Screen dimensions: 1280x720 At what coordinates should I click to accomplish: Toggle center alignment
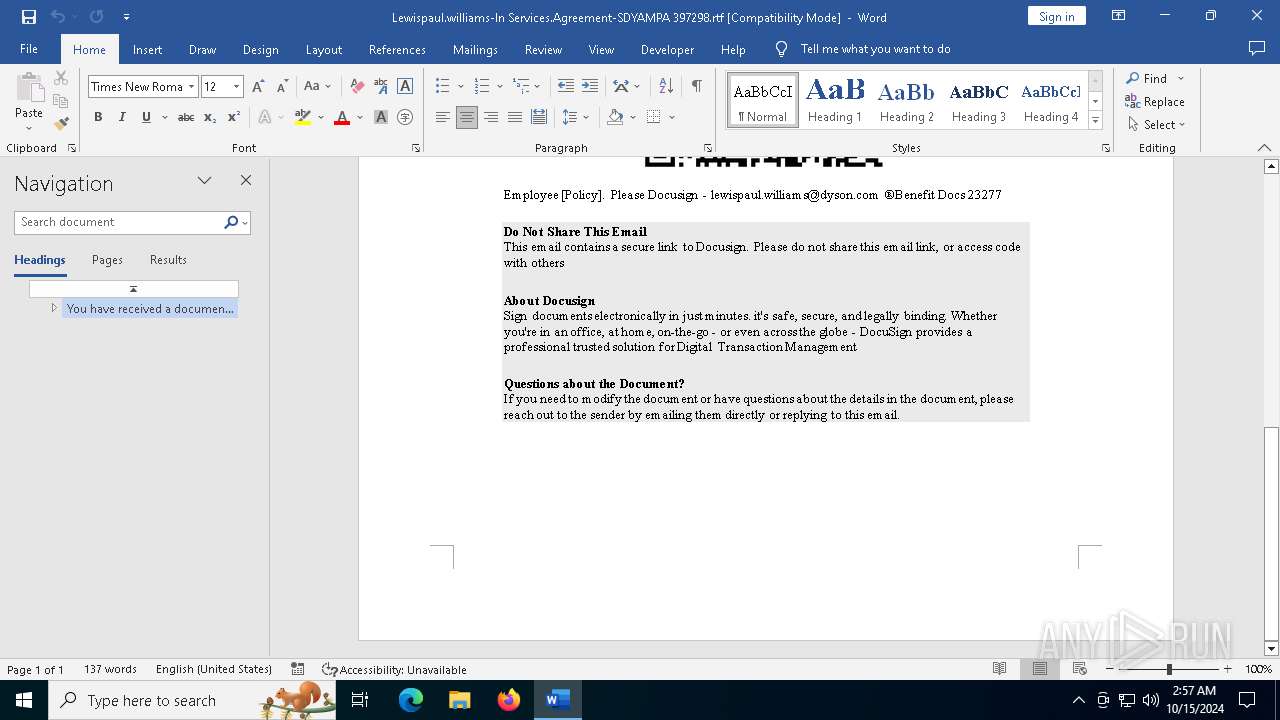pos(467,117)
